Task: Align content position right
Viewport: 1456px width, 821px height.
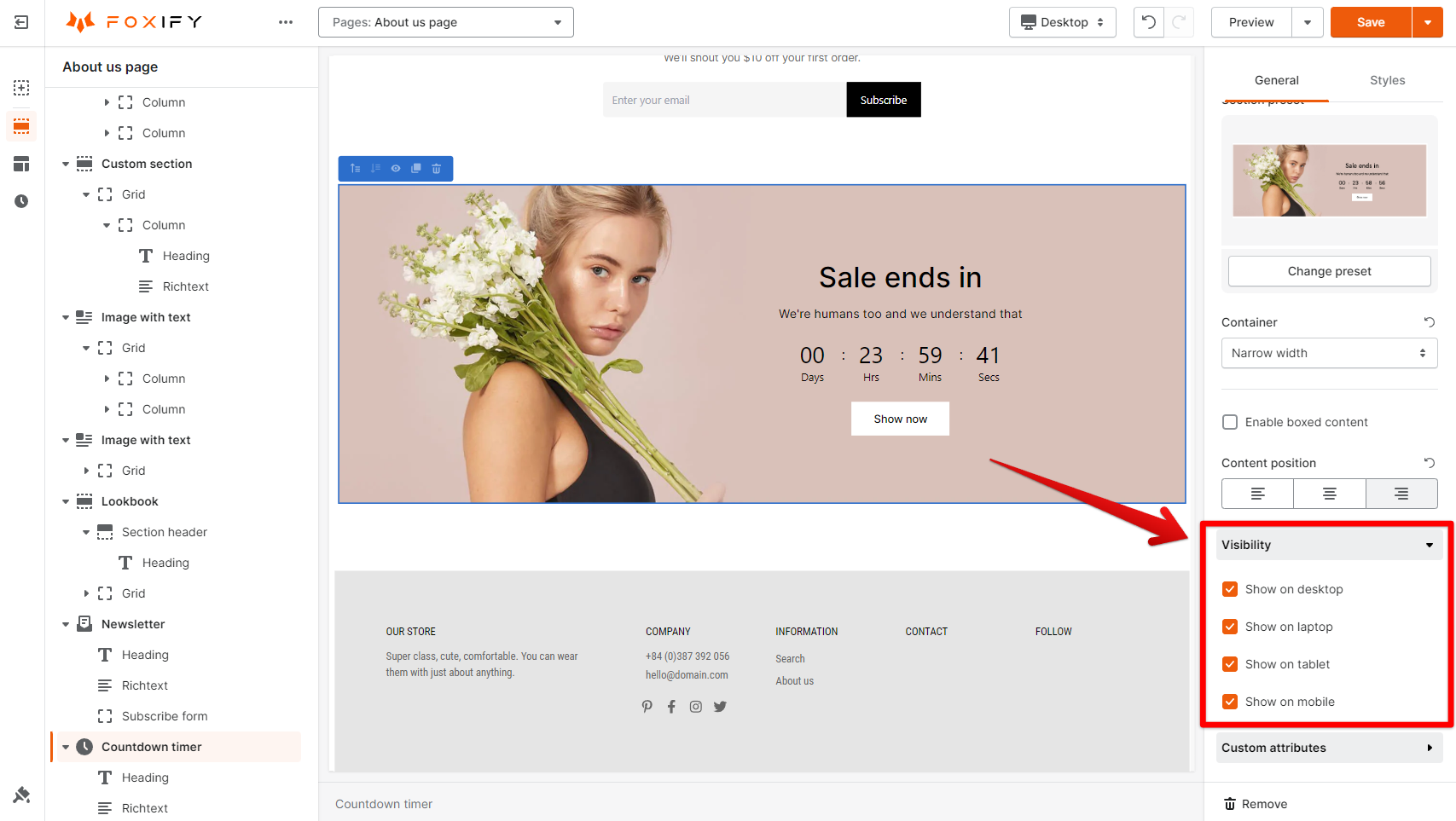Action: point(1401,494)
